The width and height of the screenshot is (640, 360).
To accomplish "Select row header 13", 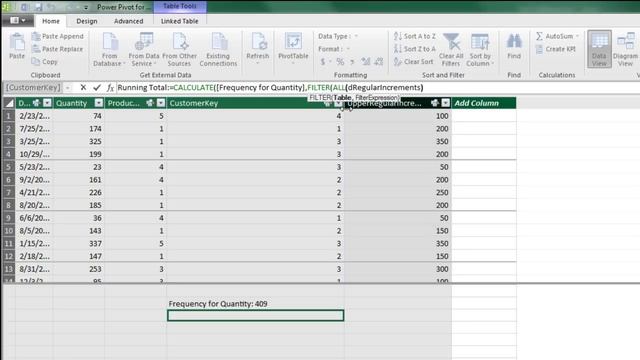I will click(9, 269).
